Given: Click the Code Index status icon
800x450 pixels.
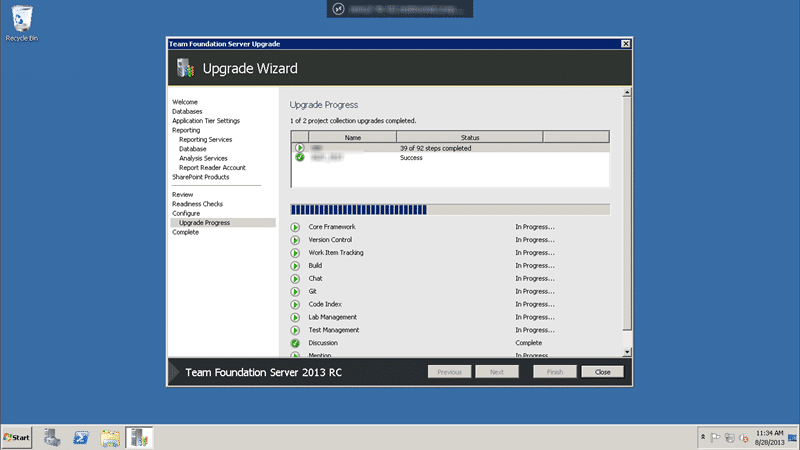Looking at the screenshot, I should point(295,305).
